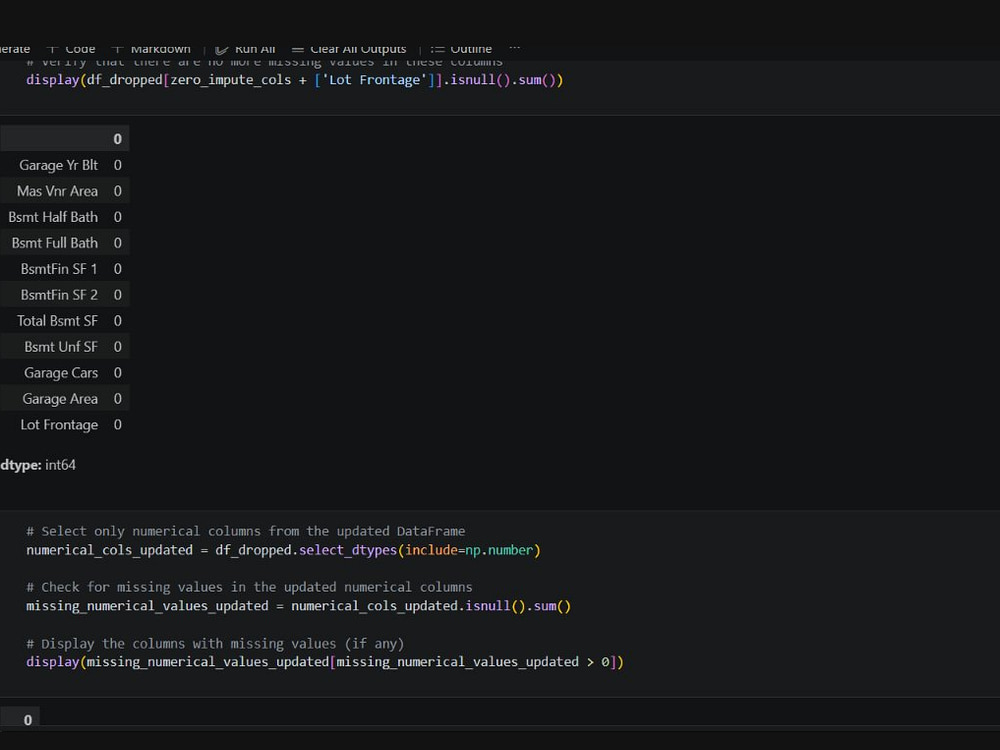This screenshot has width=1000, height=750.
Task: Click the display(missing_numerical_values_updated...) code line
Action: point(325,662)
